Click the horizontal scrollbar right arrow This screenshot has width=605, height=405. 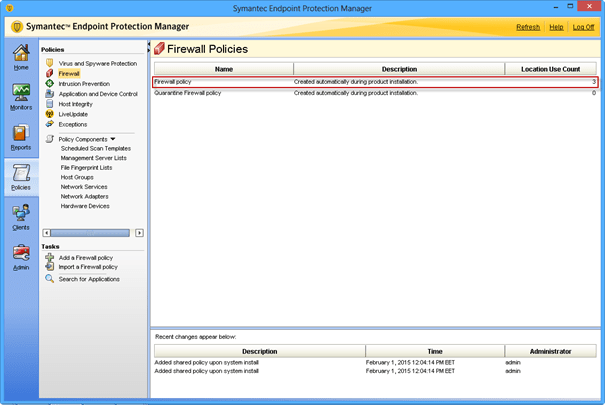pos(139,233)
